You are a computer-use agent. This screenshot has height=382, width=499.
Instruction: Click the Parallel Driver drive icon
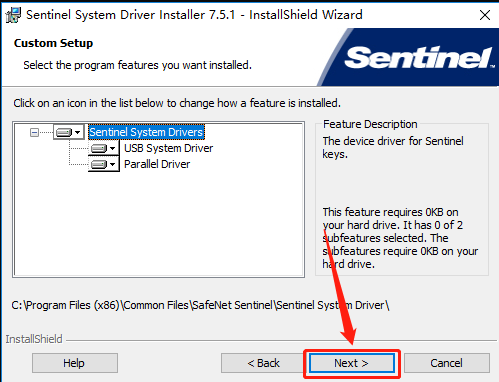99,164
